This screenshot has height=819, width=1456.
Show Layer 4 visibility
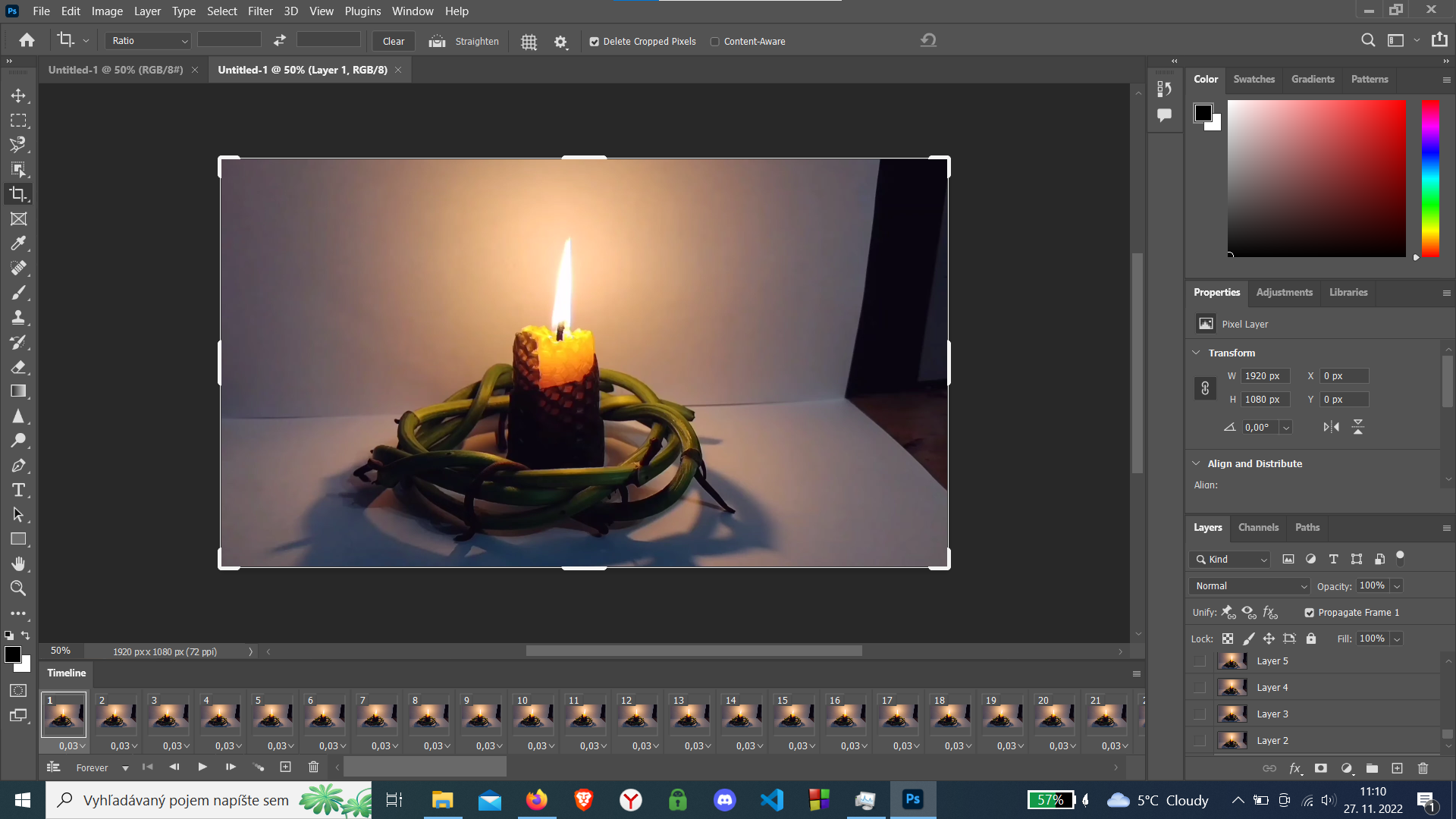[x=1200, y=688]
